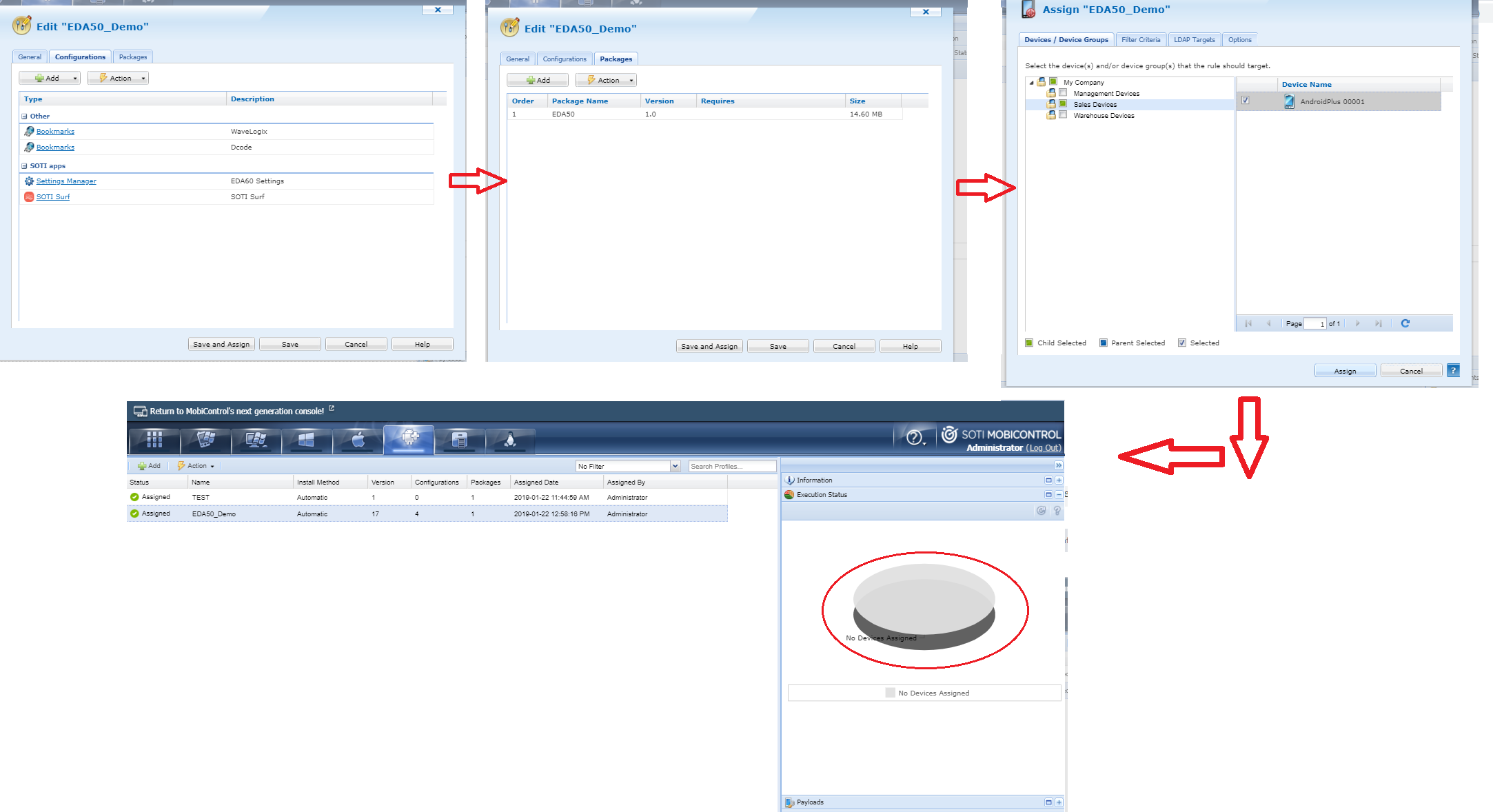The width and height of the screenshot is (1493, 812).
Task: Switch to the Filter Criteria tab
Action: point(1140,40)
